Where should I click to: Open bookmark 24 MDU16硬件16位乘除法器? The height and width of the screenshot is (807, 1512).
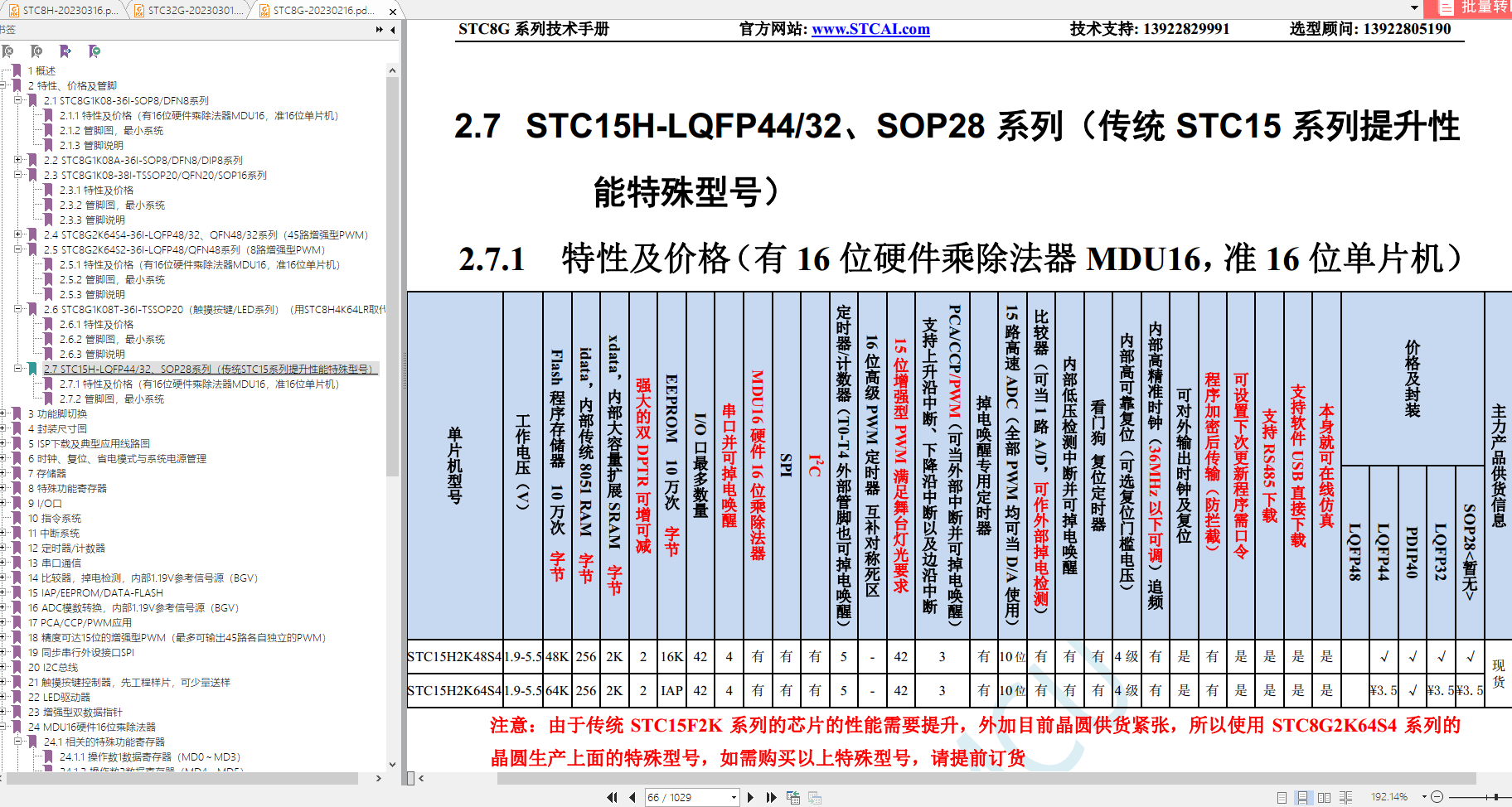coord(91,727)
